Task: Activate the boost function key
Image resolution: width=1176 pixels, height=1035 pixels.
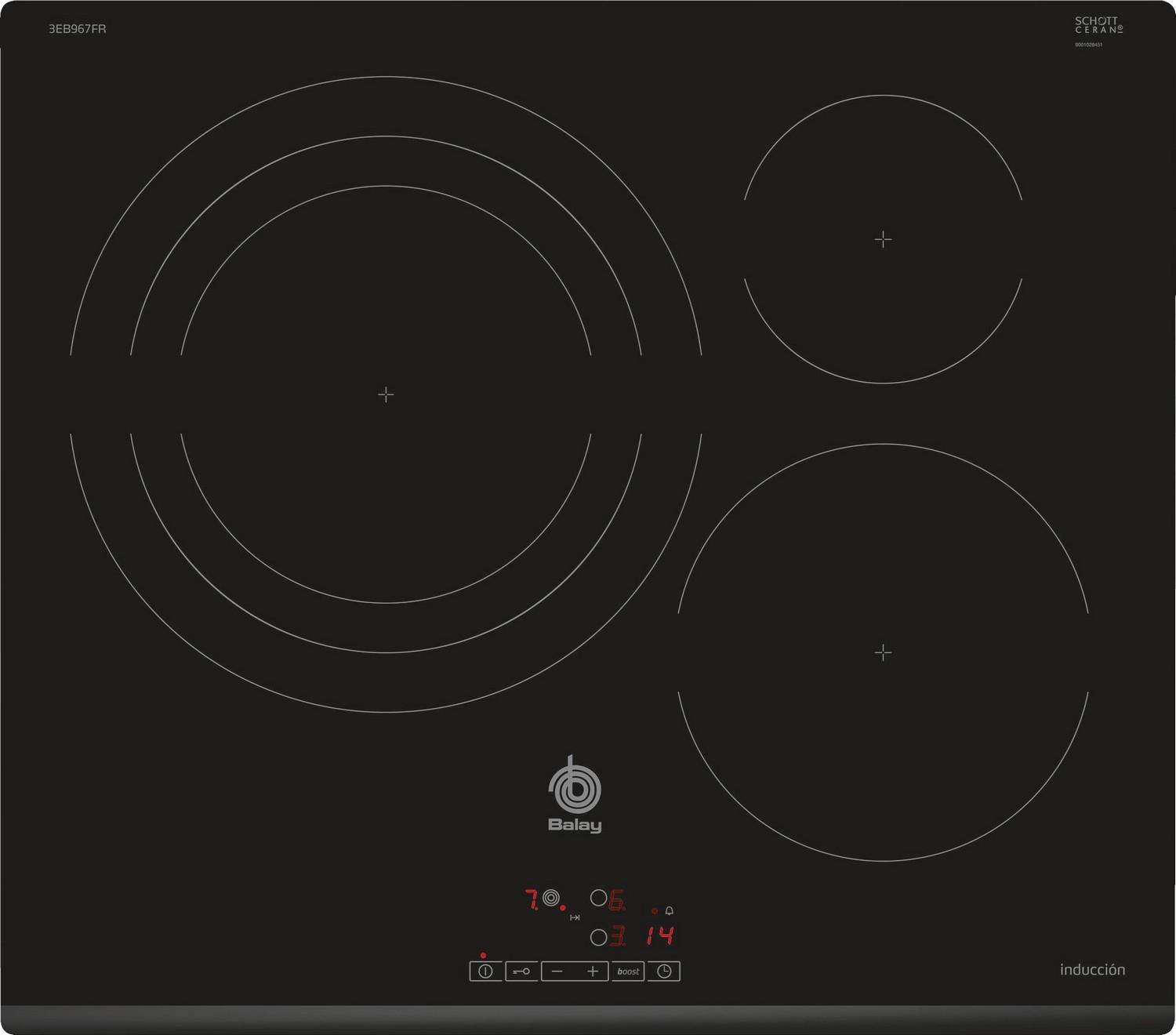Action: click(x=628, y=971)
